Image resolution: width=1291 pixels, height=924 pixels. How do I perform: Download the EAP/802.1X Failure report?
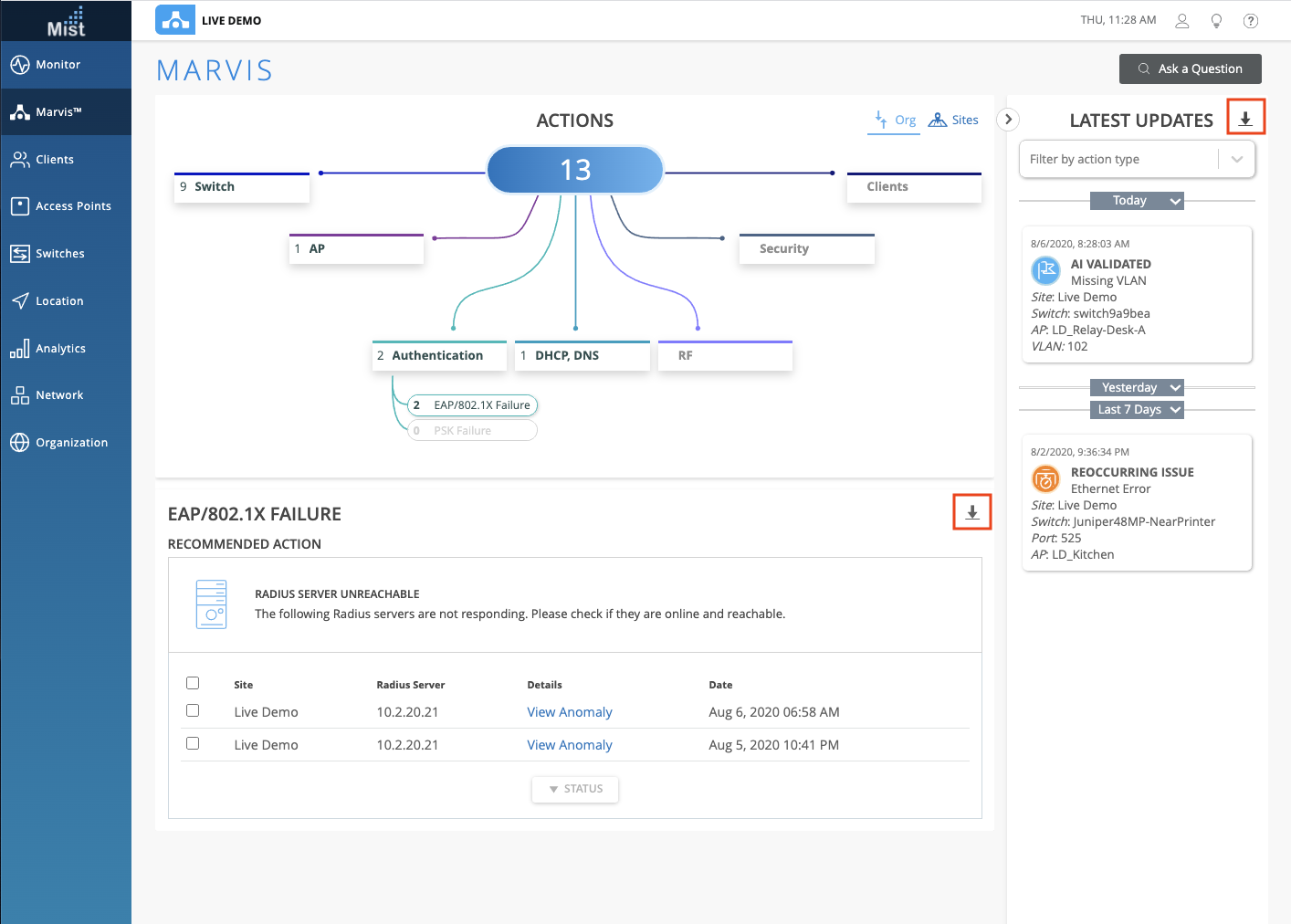pyautogui.click(x=972, y=512)
